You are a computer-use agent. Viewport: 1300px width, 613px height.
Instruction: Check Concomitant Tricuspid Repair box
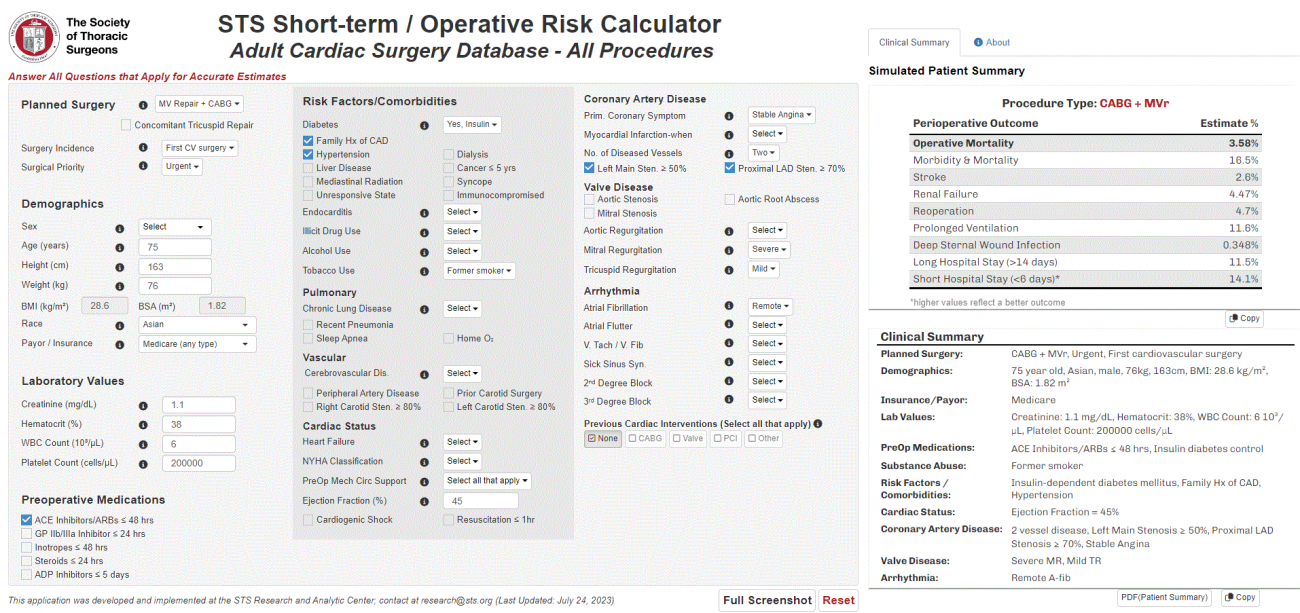126,125
